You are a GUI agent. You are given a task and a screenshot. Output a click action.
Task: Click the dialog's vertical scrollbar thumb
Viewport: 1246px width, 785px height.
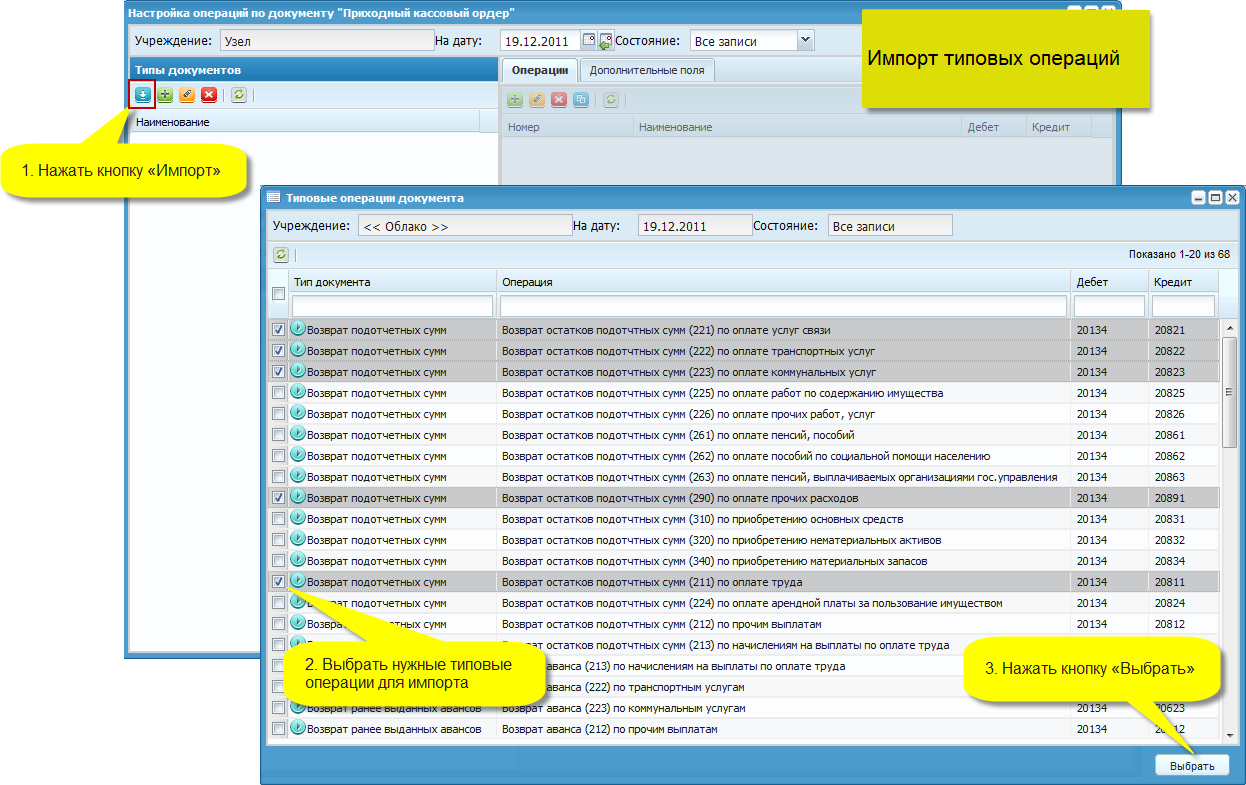coord(1230,392)
